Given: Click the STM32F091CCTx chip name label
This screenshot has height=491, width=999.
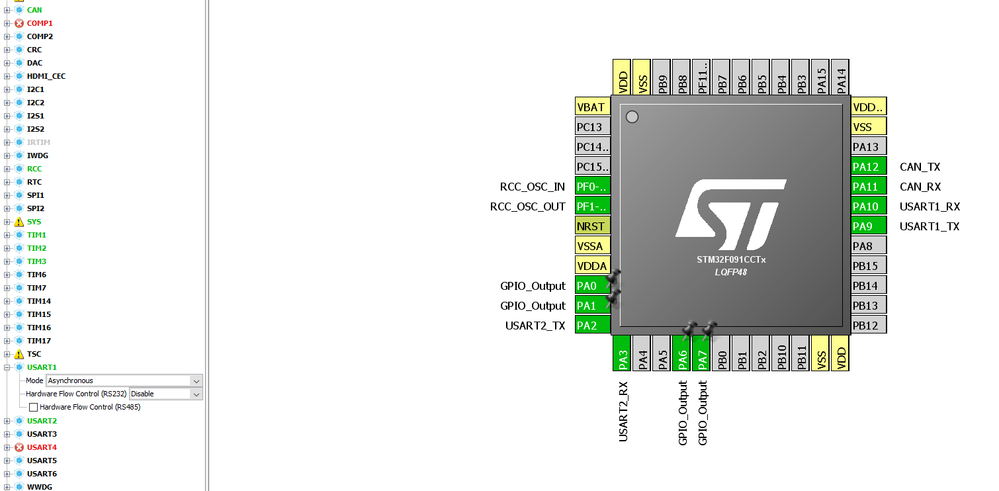Looking at the screenshot, I should click(731, 260).
